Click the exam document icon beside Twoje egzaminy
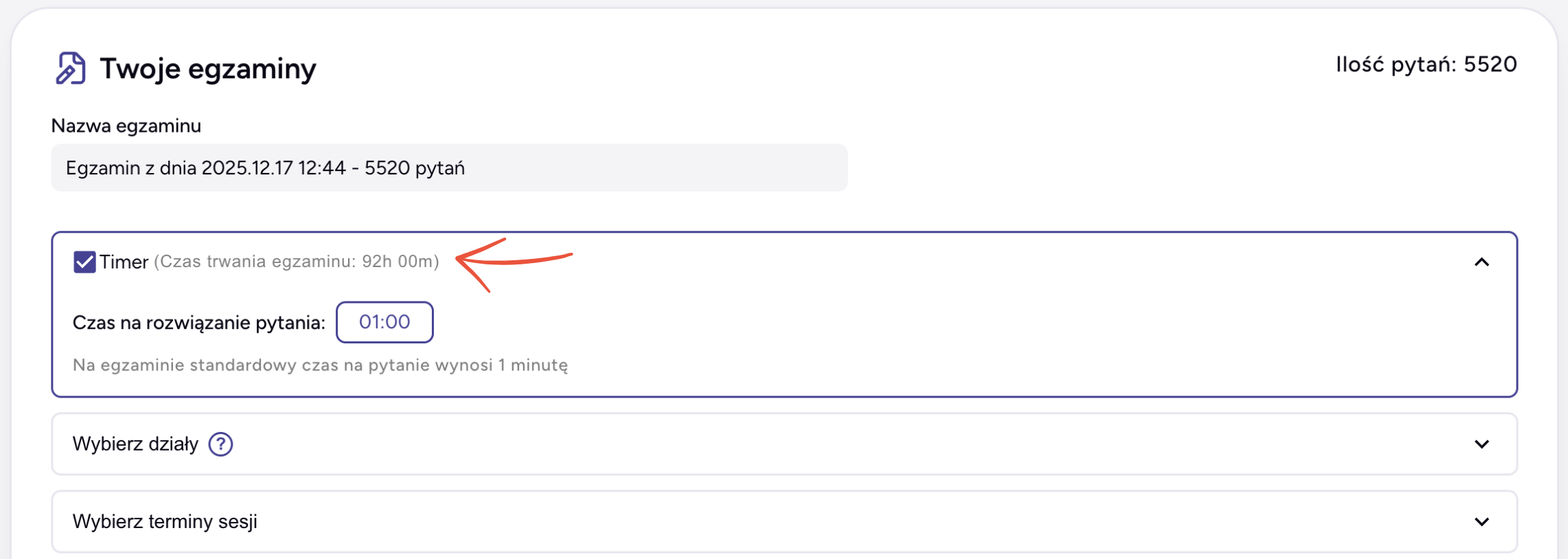Image resolution: width=1568 pixels, height=559 pixels. [71, 69]
